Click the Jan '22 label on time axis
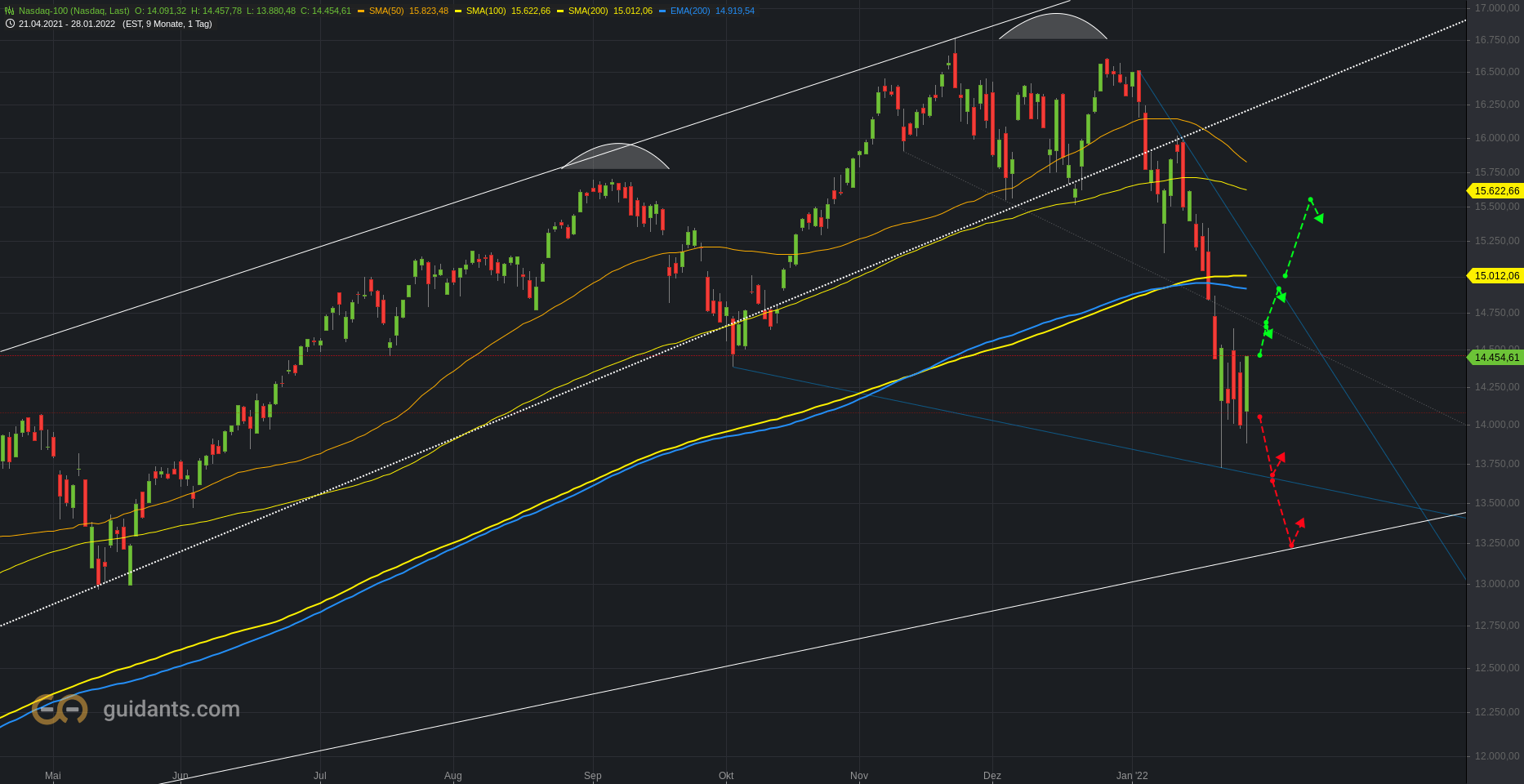This screenshot has height=784, width=1524. (1132, 776)
